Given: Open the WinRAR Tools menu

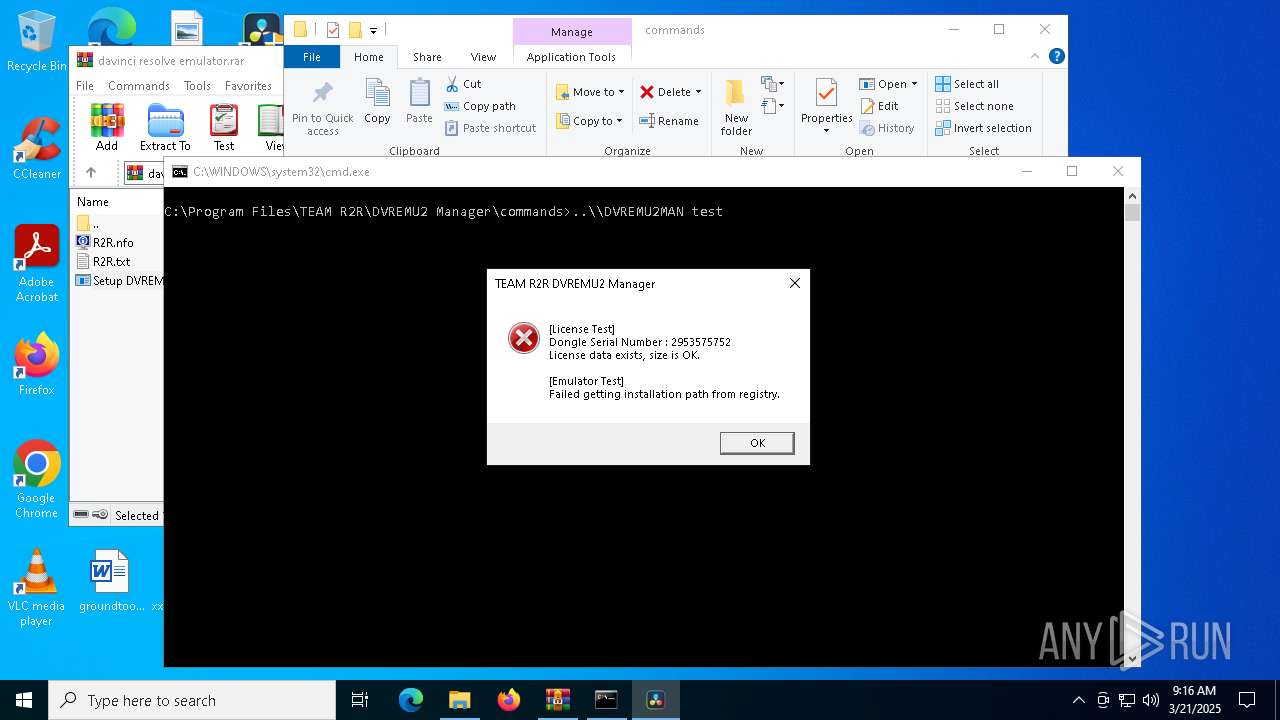Looking at the screenshot, I should coord(197,86).
